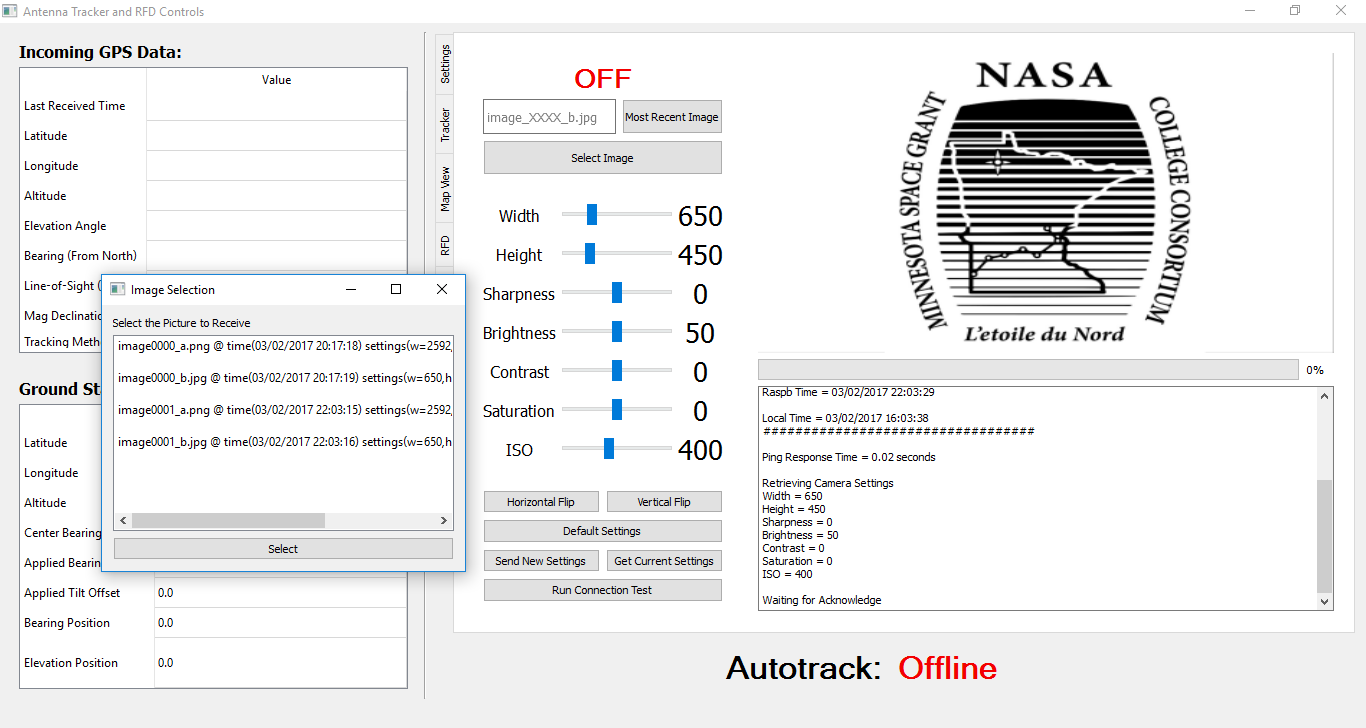The height and width of the screenshot is (728, 1366).
Task: Switch to the RFD tab
Action: [445, 245]
